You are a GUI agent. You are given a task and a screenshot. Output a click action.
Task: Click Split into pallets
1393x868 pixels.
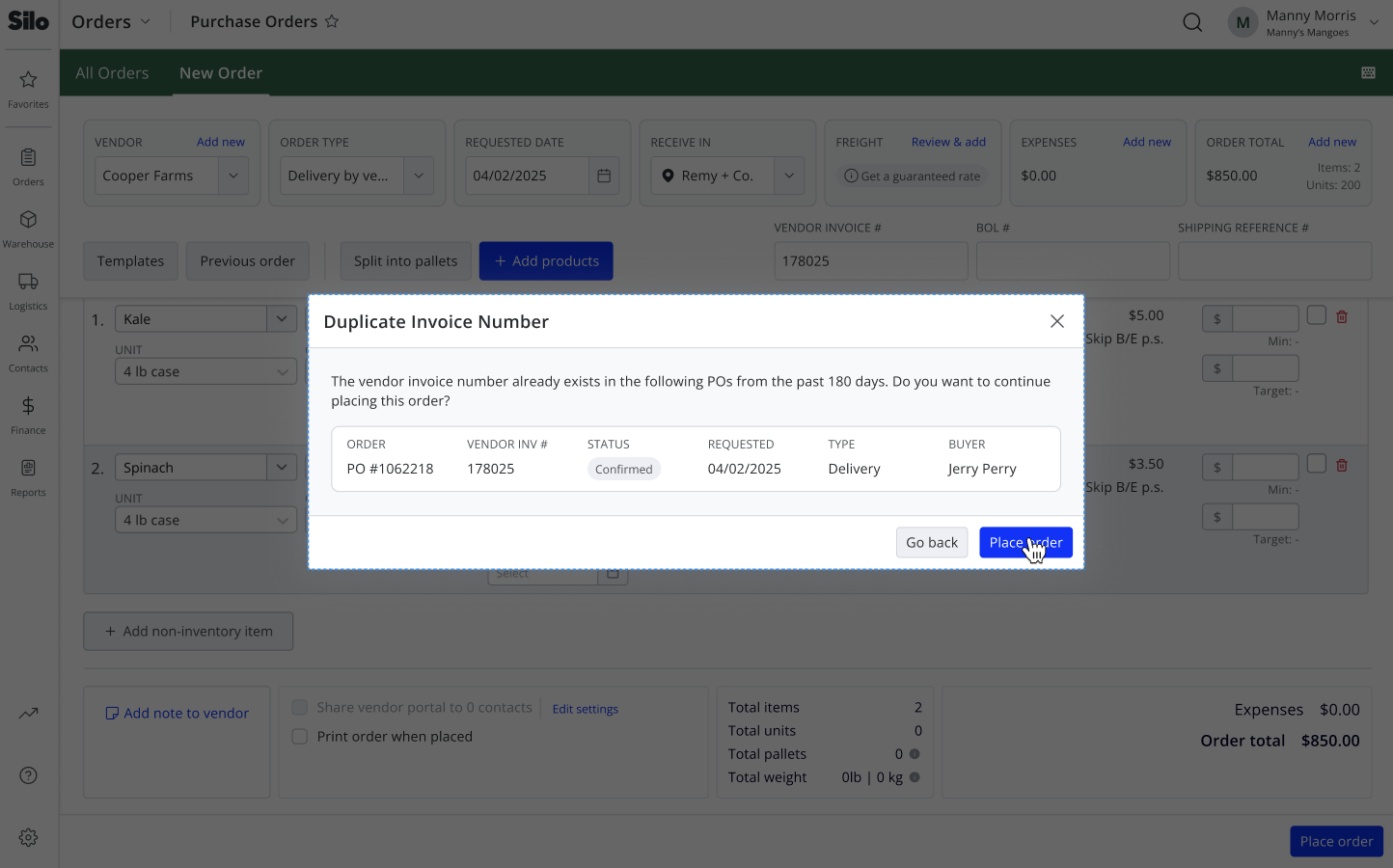tap(406, 261)
